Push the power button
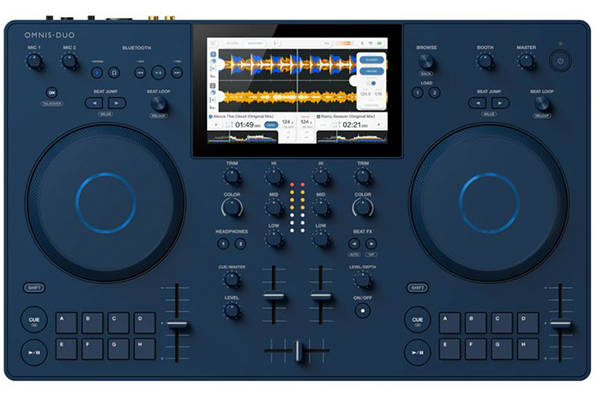The image size is (600, 400). [560, 61]
